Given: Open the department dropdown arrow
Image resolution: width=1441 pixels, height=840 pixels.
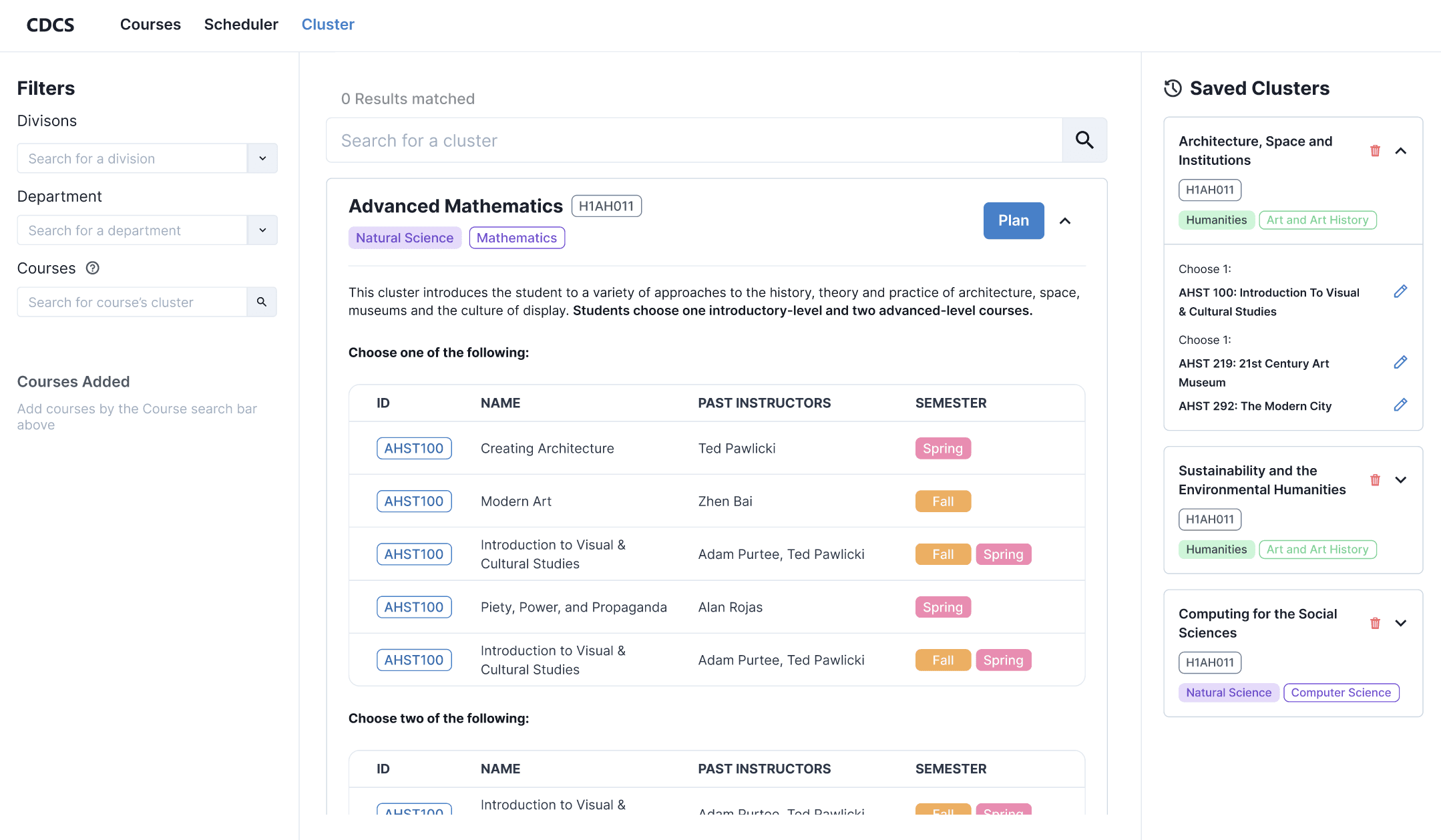Looking at the screenshot, I should tap(262, 230).
